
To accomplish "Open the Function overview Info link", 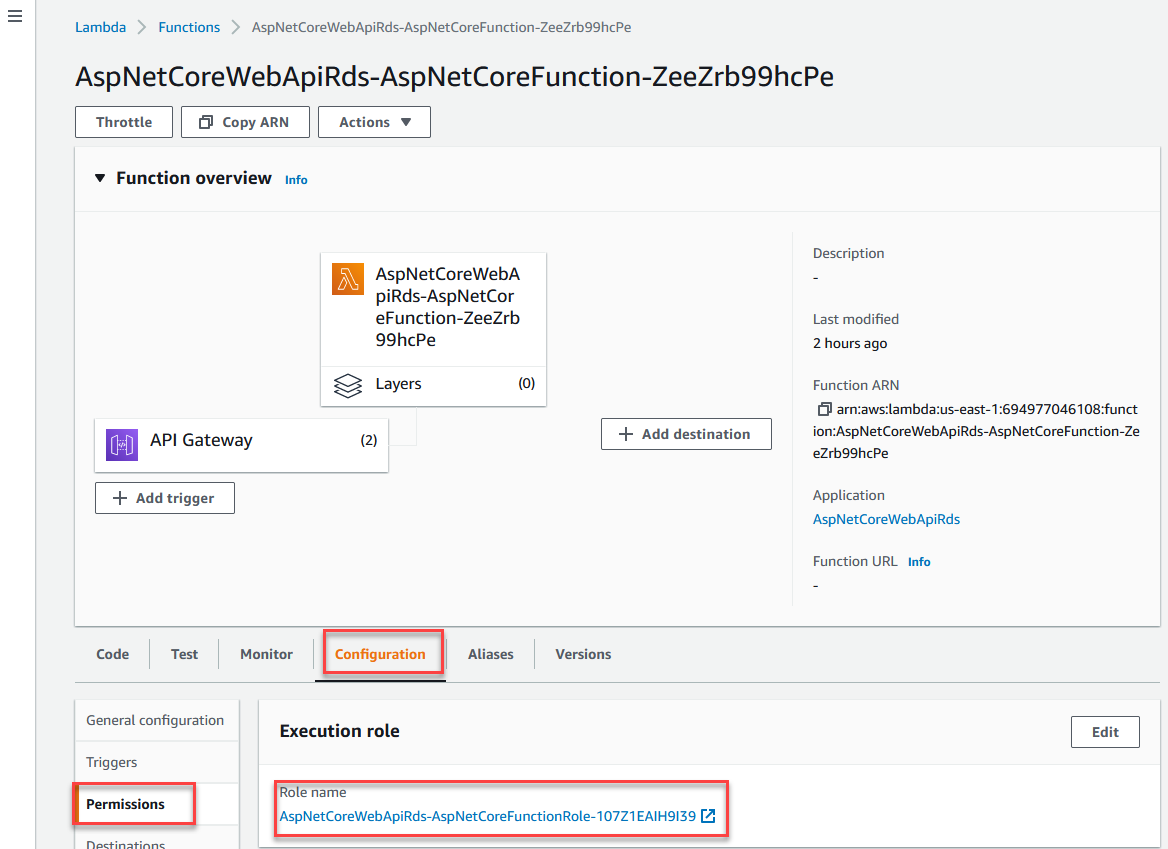I will coord(296,179).
